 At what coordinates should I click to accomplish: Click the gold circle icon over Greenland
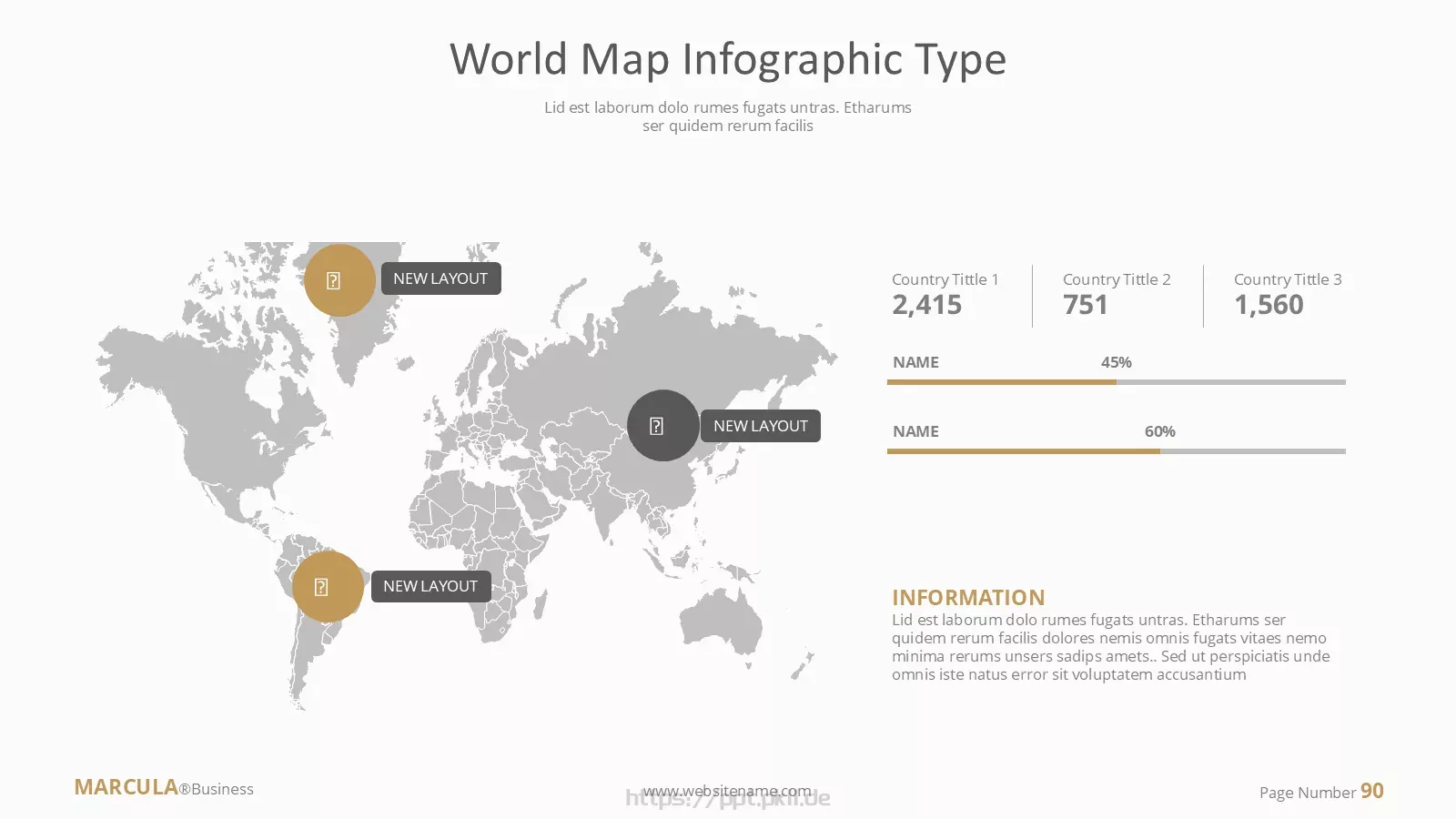click(339, 279)
